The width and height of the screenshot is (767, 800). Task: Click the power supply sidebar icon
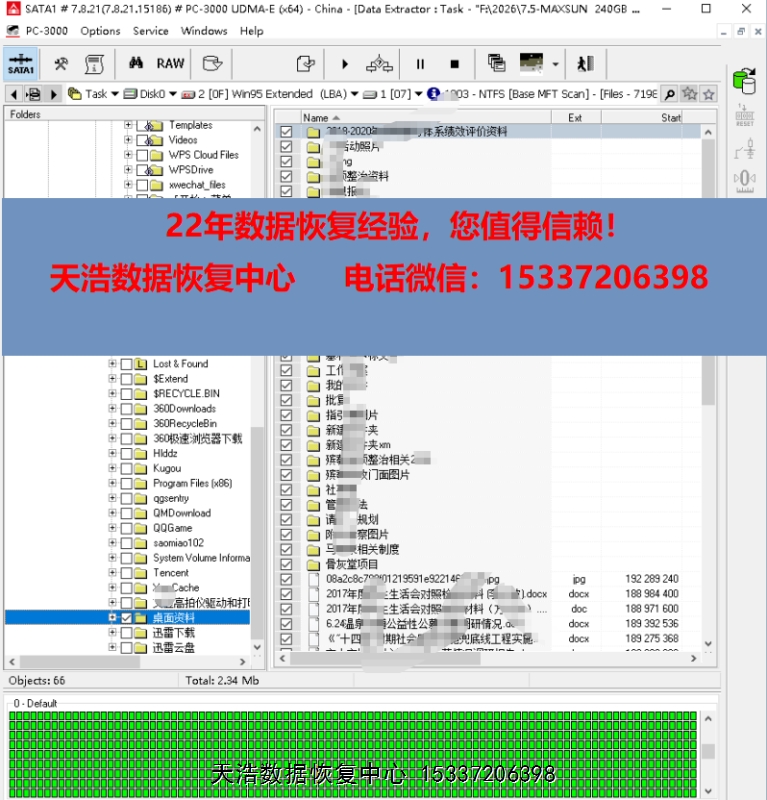point(745,148)
